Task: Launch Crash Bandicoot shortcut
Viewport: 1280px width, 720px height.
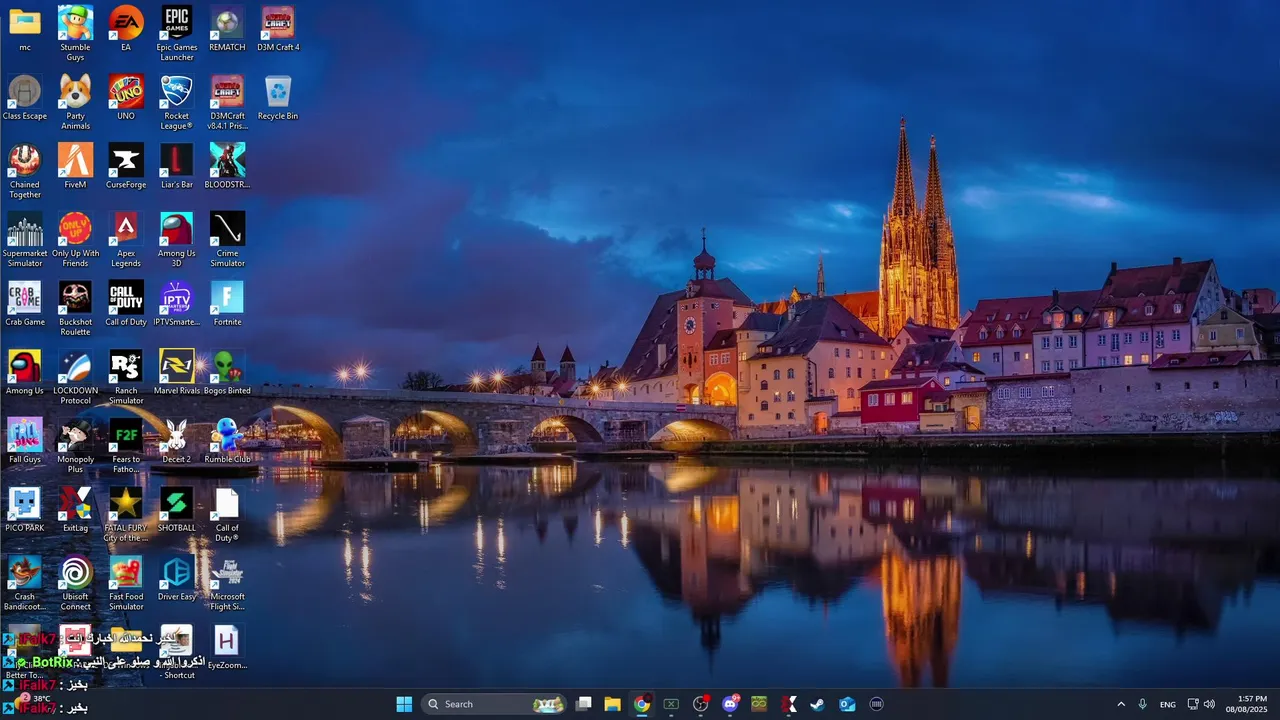Action: coord(25,584)
